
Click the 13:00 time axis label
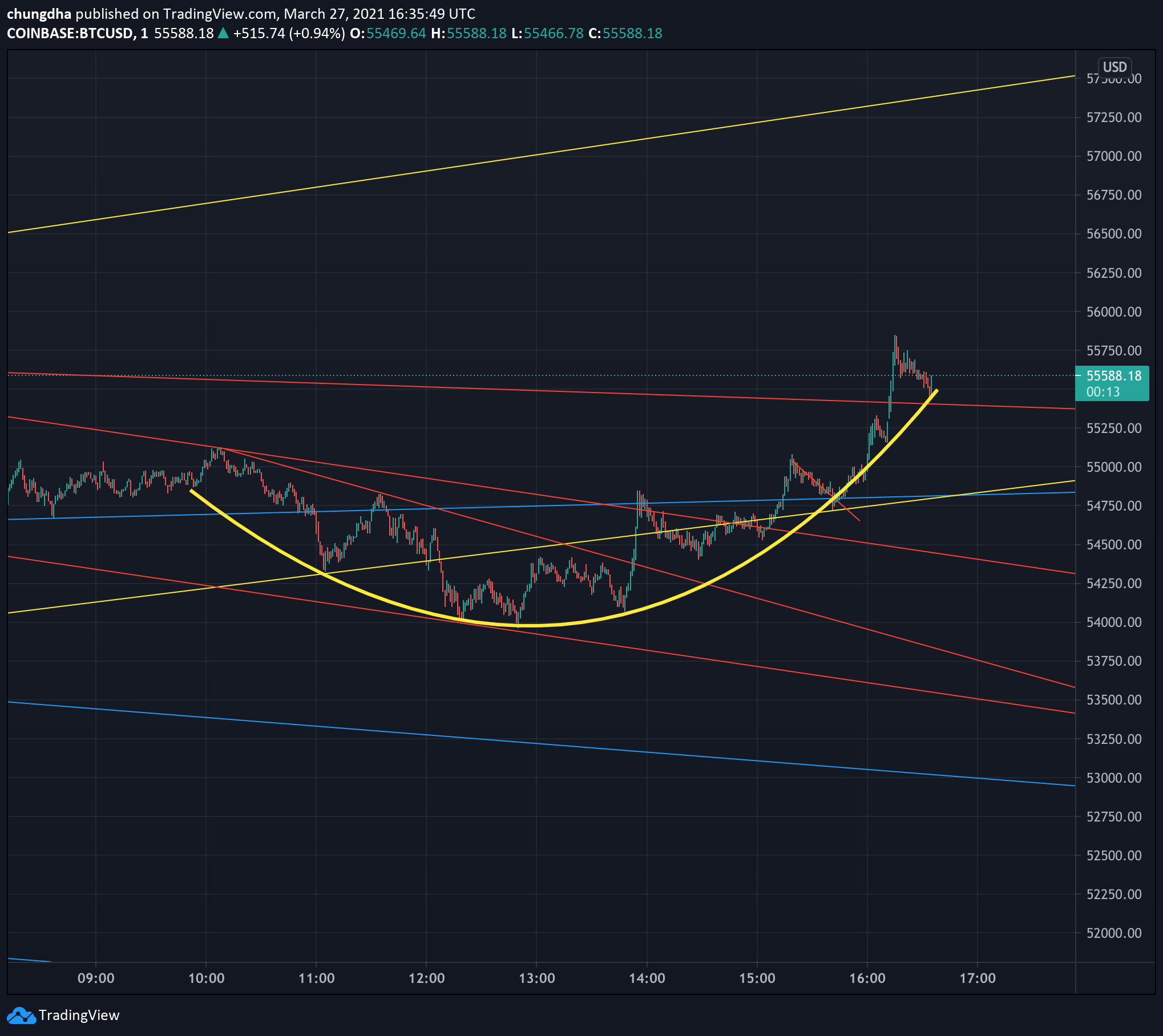coord(536,978)
